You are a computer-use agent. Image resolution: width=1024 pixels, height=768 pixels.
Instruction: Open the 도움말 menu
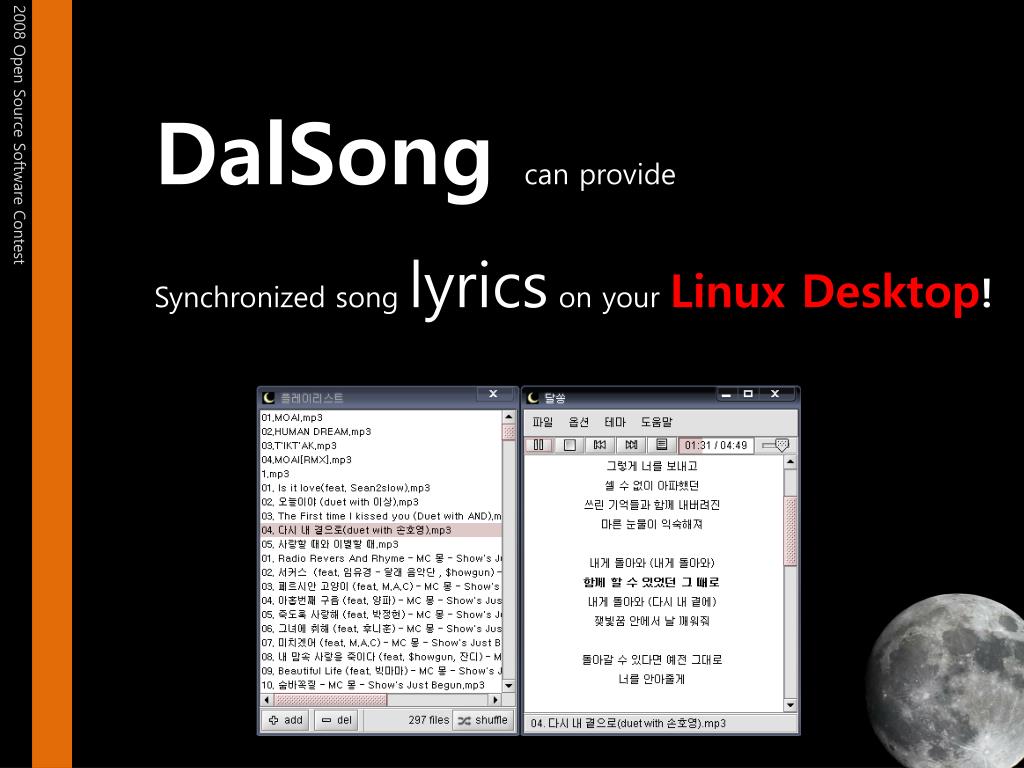(x=656, y=422)
